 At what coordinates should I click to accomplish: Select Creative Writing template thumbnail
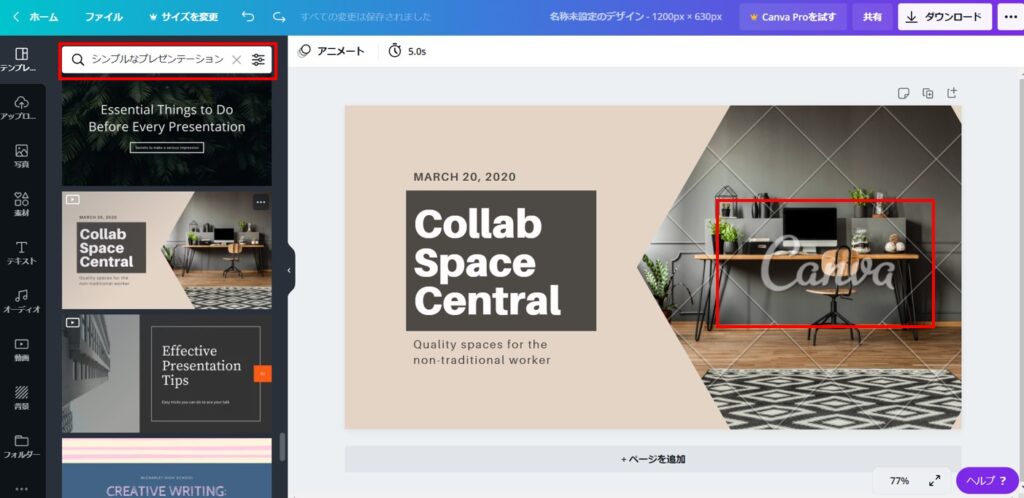coord(167,468)
